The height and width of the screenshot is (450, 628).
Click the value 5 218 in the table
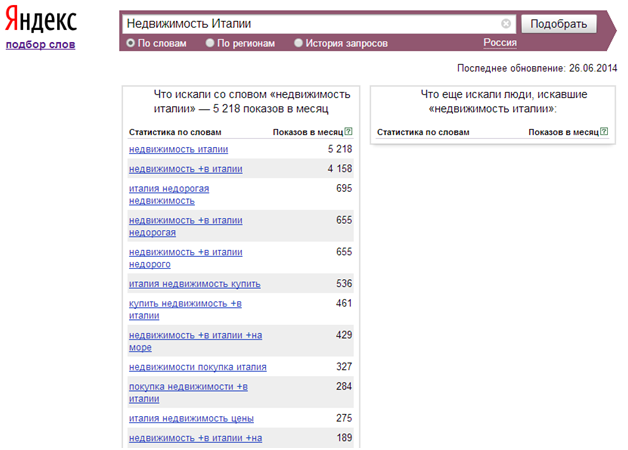click(x=340, y=149)
